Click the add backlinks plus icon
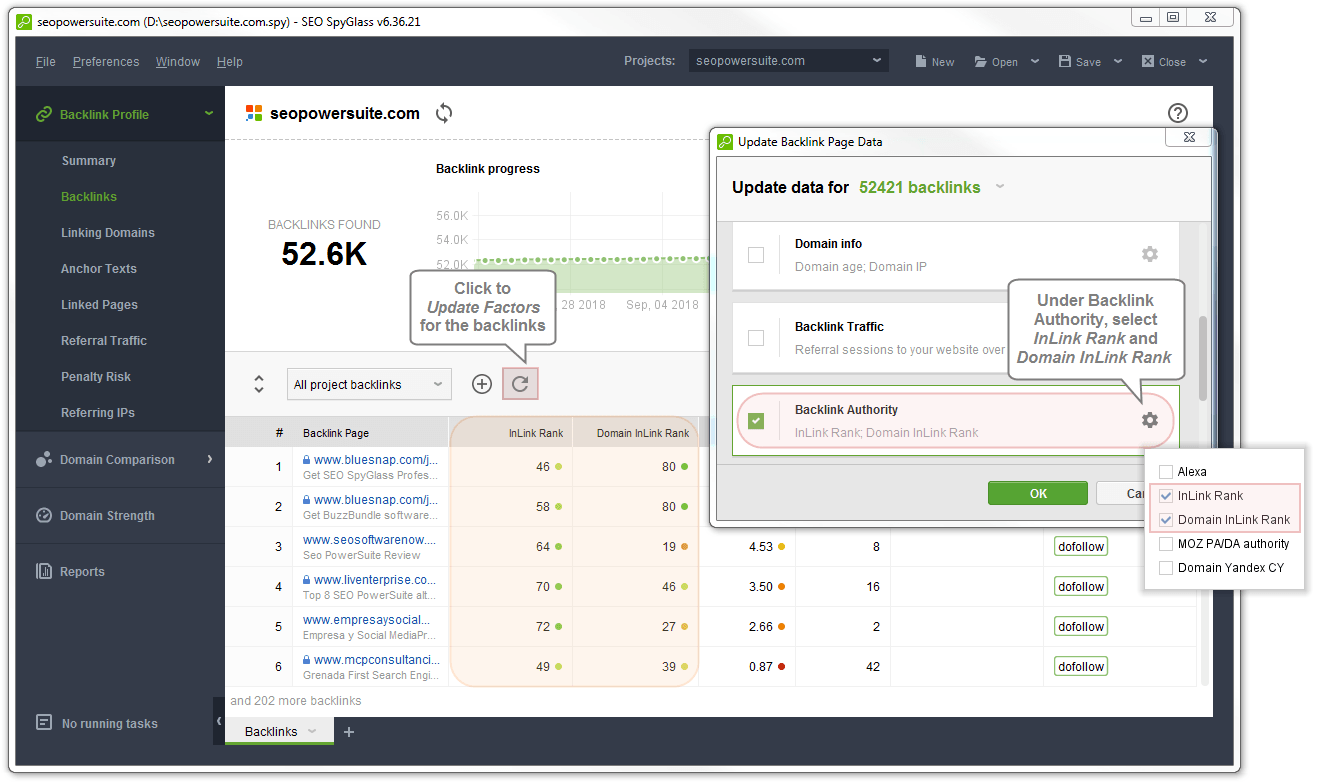Image resolution: width=1321 pixels, height=783 pixels. 482,384
